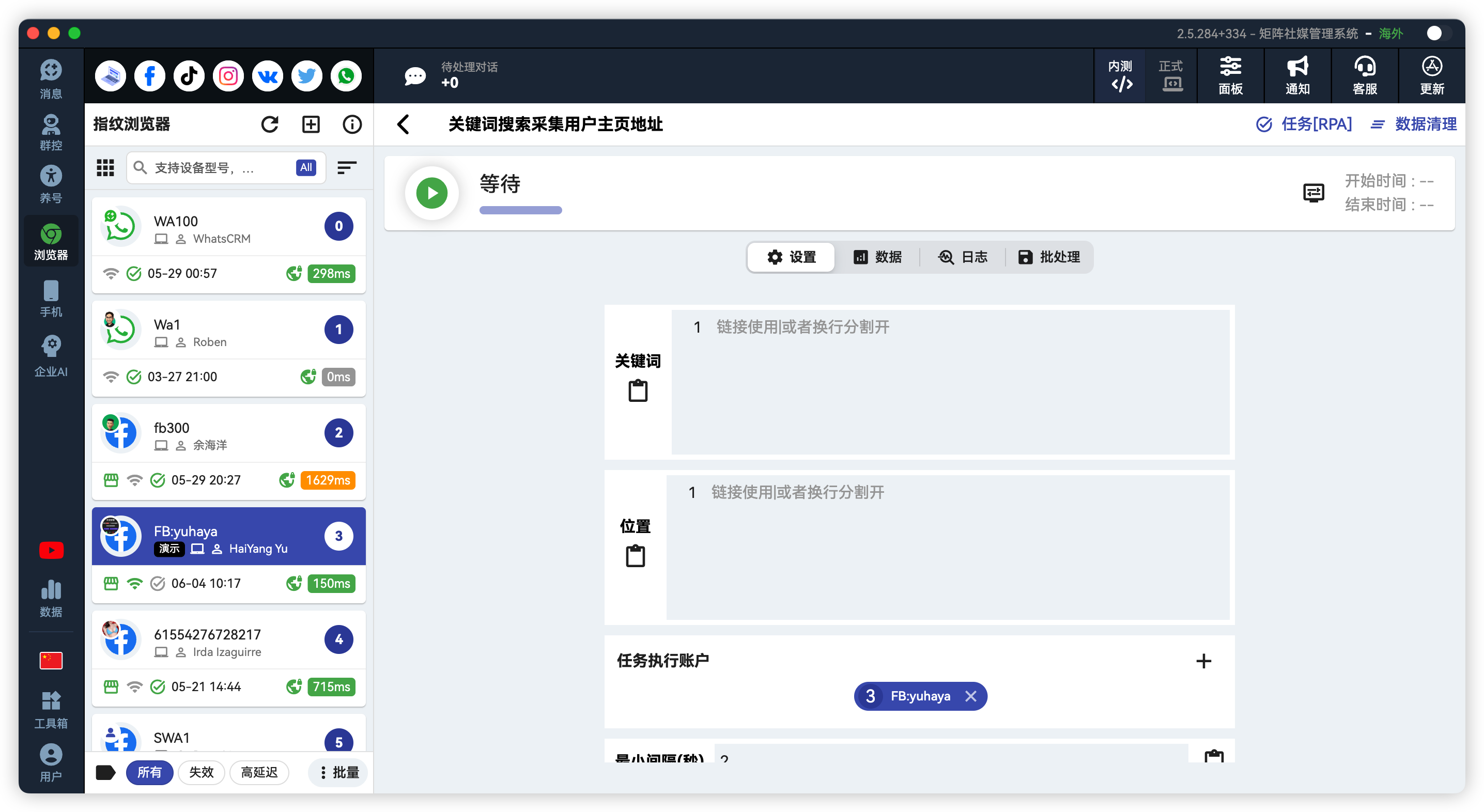The image size is (1484, 812).
Task: Select the Instagram platform icon
Action: coord(228,75)
